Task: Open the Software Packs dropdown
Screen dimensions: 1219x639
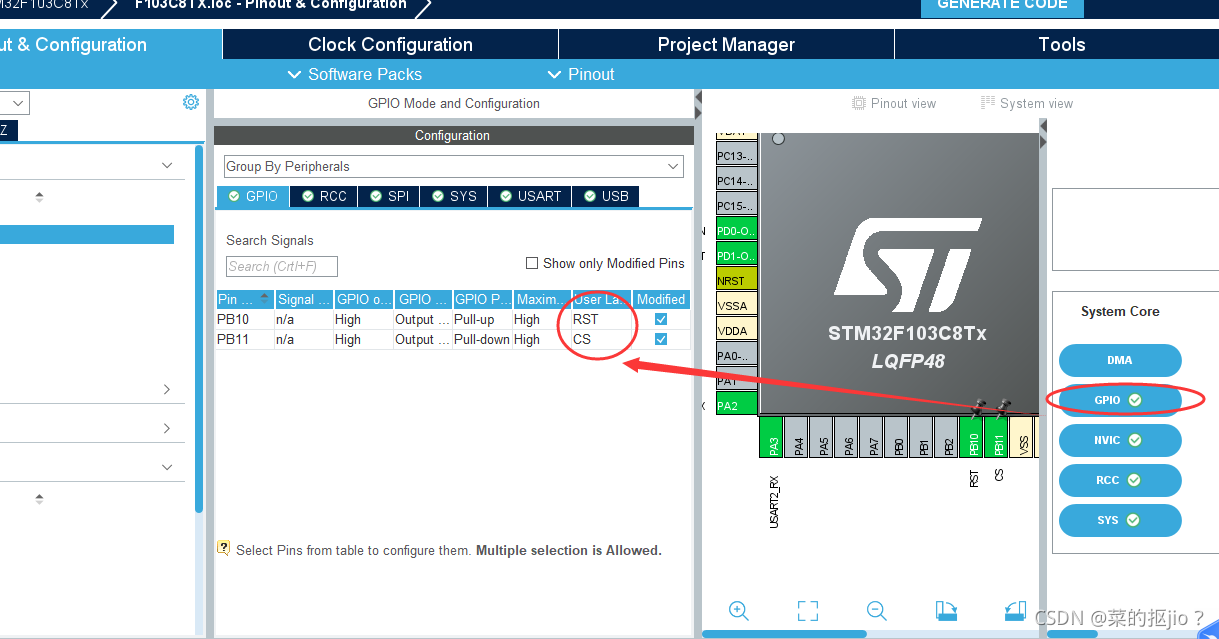Action: (354, 74)
